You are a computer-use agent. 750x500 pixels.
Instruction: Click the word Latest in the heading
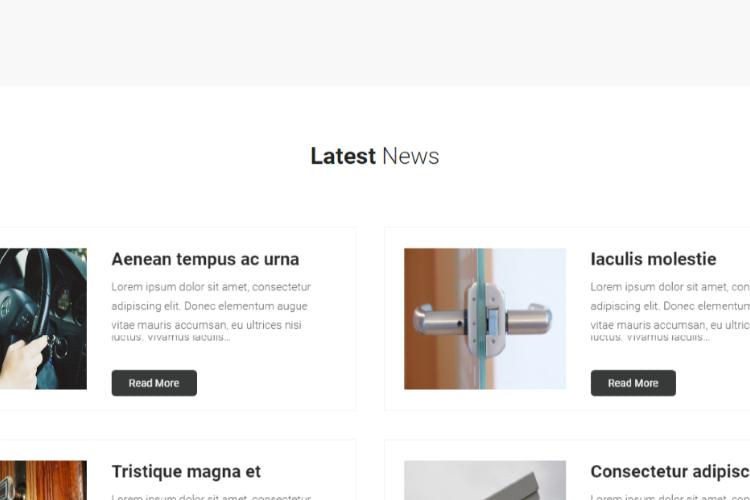click(x=343, y=156)
